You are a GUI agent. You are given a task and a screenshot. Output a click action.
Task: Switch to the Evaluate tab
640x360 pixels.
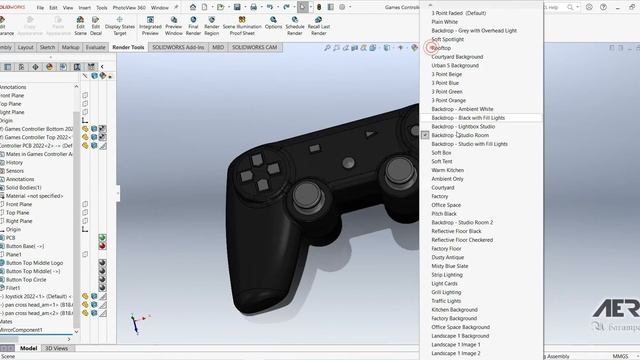(96, 47)
